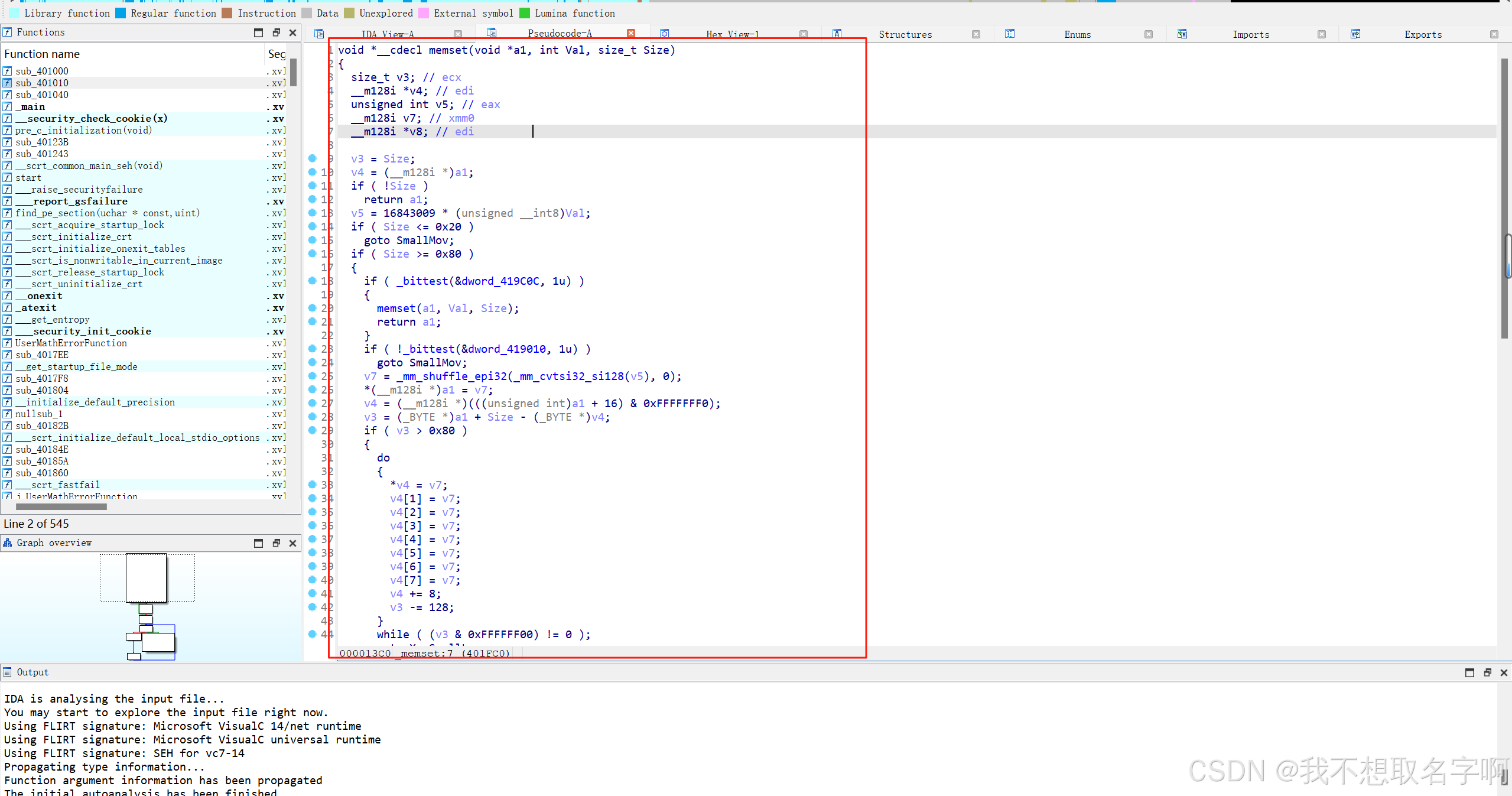Click the Exports tab icon
This screenshot has width=1512, height=796.
point(1355,34)
